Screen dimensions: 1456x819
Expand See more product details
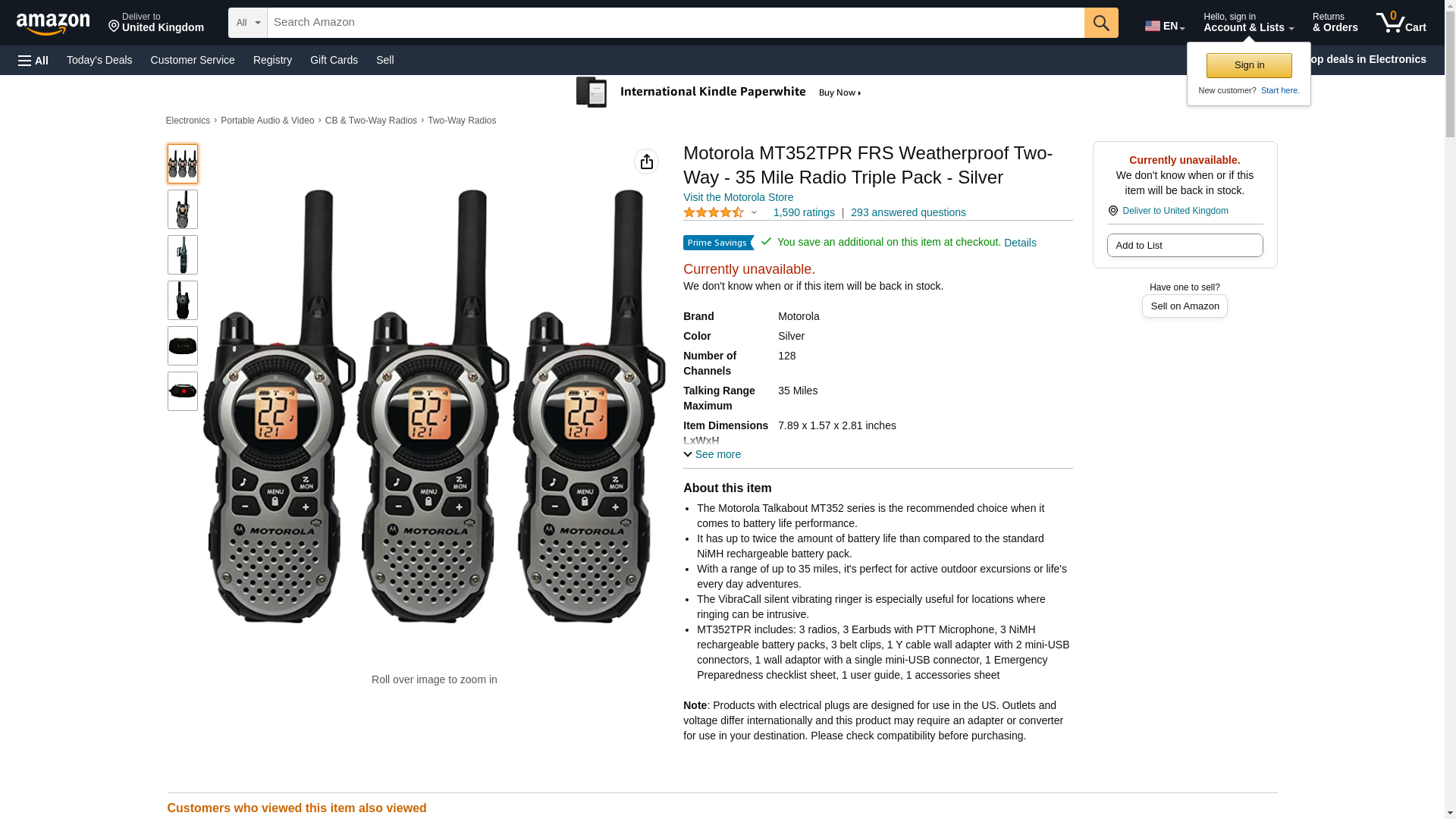(712, 454)
